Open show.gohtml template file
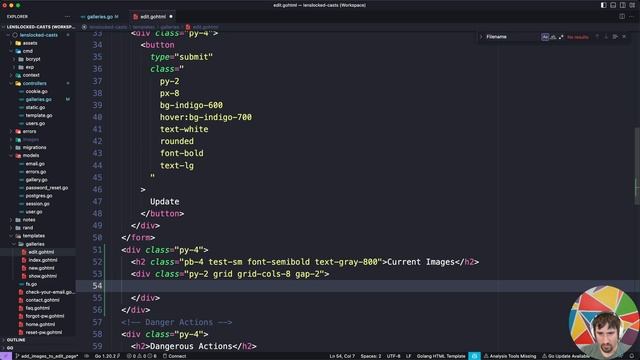 click(x=42, y=276)
